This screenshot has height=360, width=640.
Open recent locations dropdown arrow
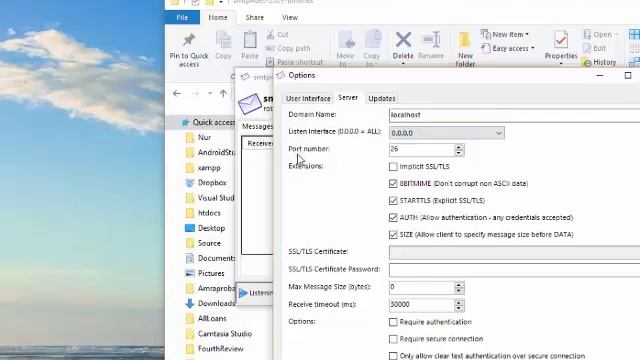[x=210, y=93]
